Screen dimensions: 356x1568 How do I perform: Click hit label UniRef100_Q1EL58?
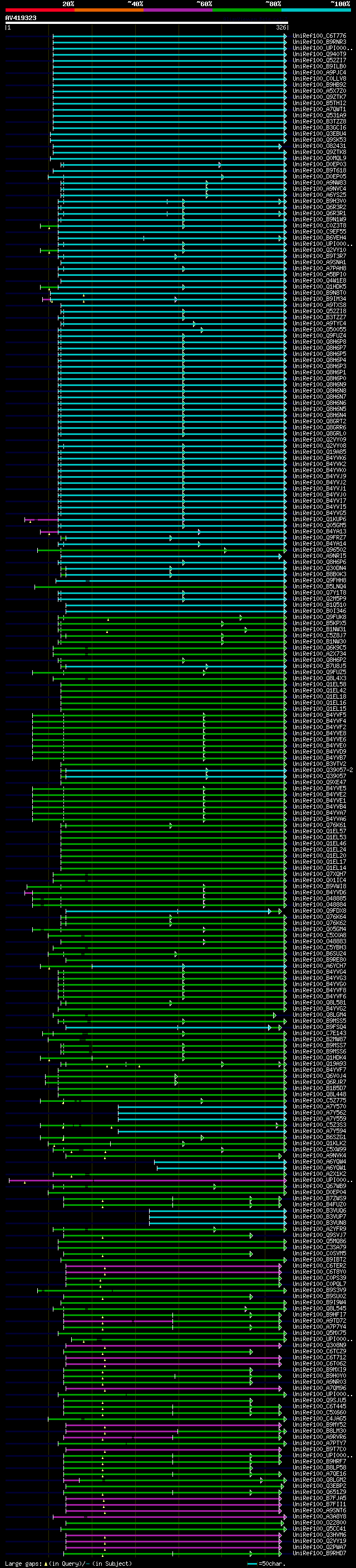click(x=319, y=684)
